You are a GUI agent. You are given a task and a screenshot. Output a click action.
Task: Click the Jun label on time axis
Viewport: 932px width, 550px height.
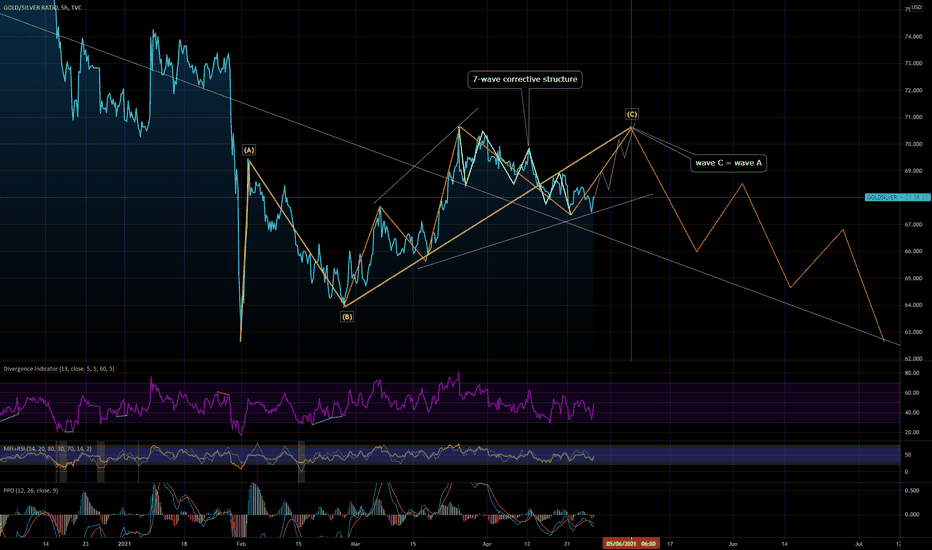[x=733, y=543]
